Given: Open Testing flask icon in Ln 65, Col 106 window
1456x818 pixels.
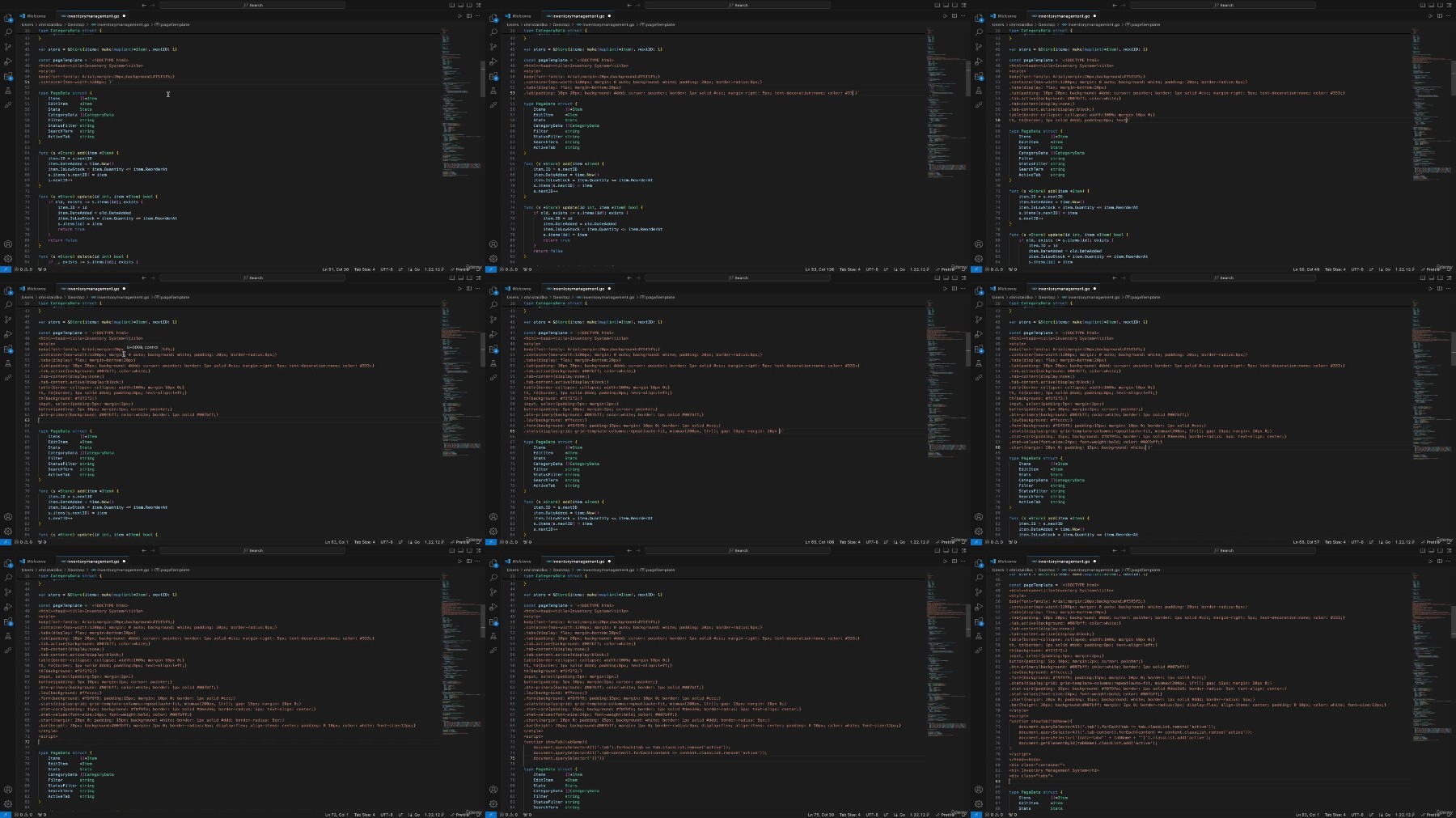Looking at the screenshot, I should click(x=493, y=363).
